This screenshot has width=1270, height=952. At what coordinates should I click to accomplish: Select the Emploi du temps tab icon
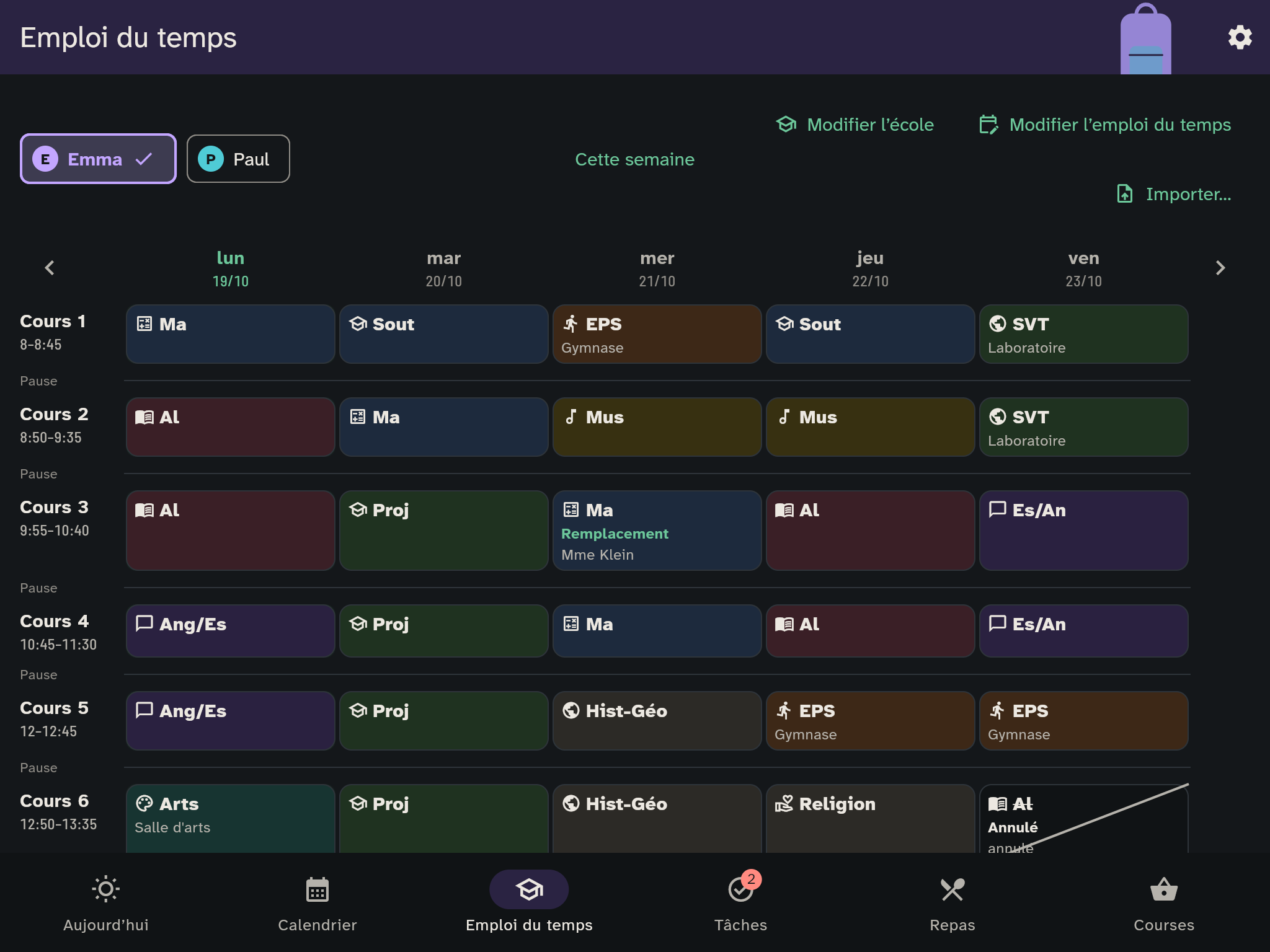(x=529, y=889)
